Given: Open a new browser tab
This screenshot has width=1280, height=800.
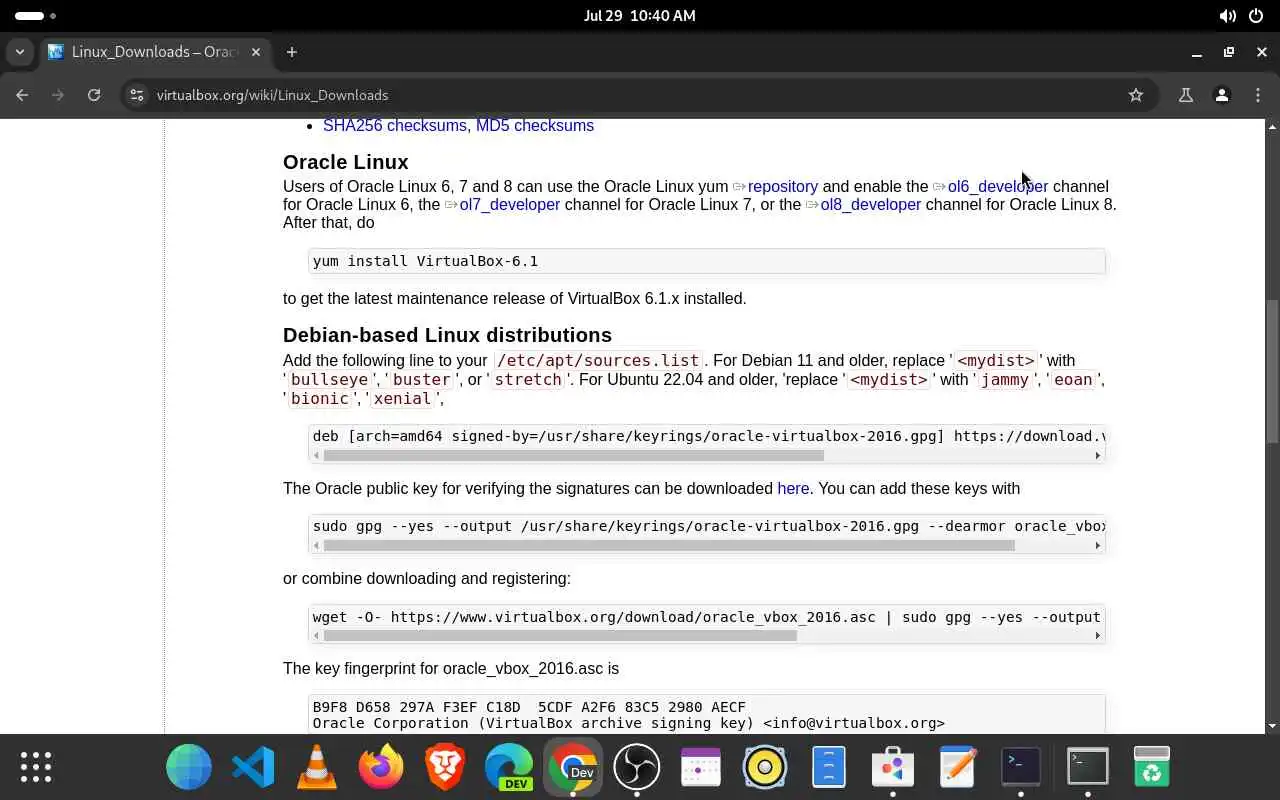Looking at the screenshot, I should pyautogui.click(x=292, y=52).
